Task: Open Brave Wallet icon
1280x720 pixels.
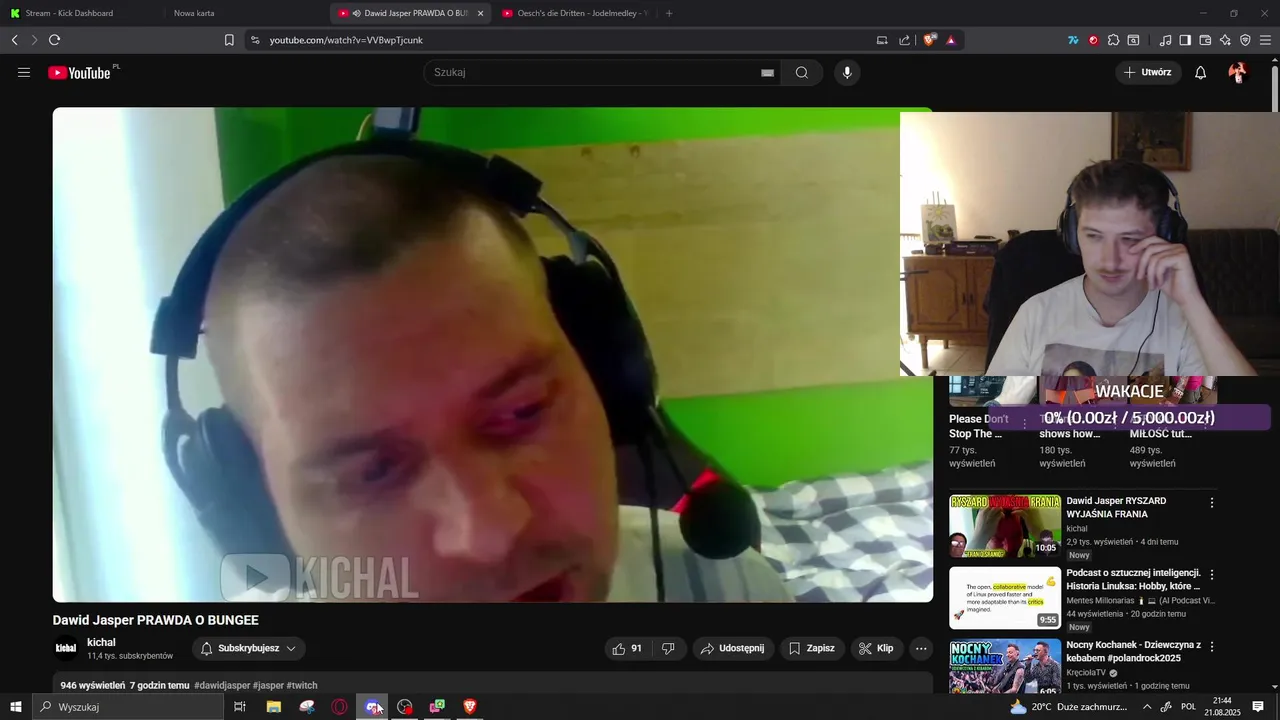Action: click(1205, 40)
